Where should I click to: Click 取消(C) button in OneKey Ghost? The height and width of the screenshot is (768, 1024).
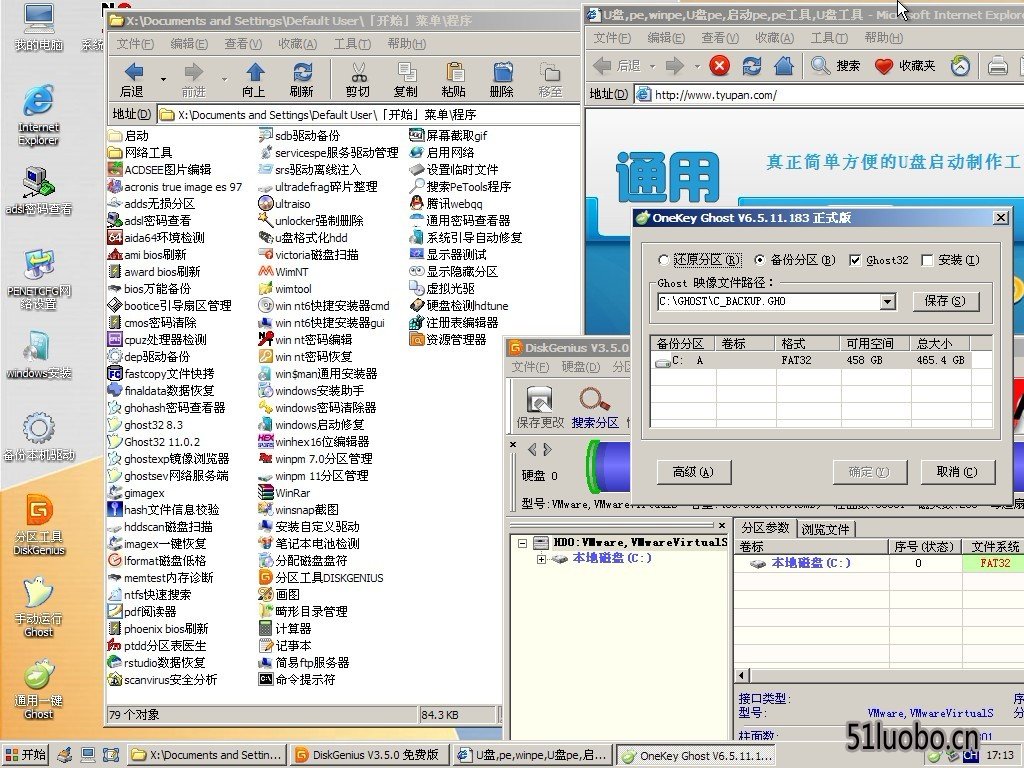[x=957, y=472]
